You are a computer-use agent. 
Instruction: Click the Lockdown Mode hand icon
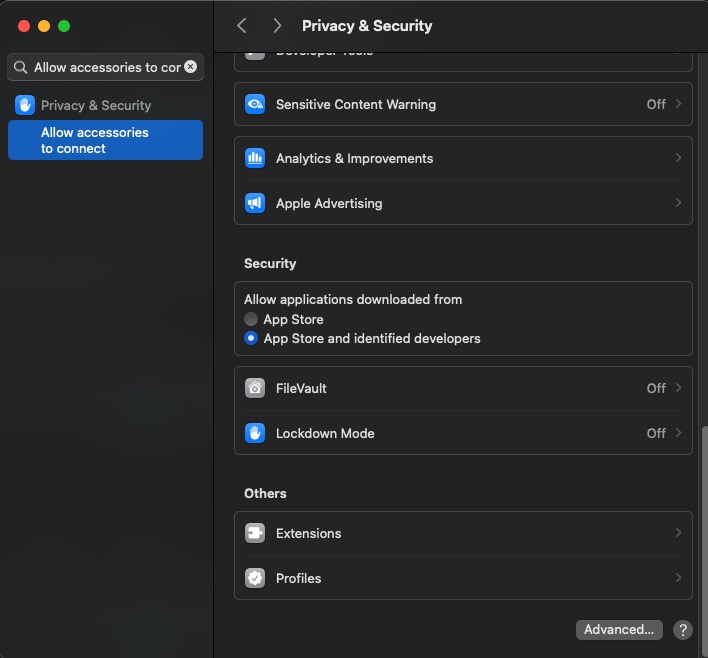point(255,433)
